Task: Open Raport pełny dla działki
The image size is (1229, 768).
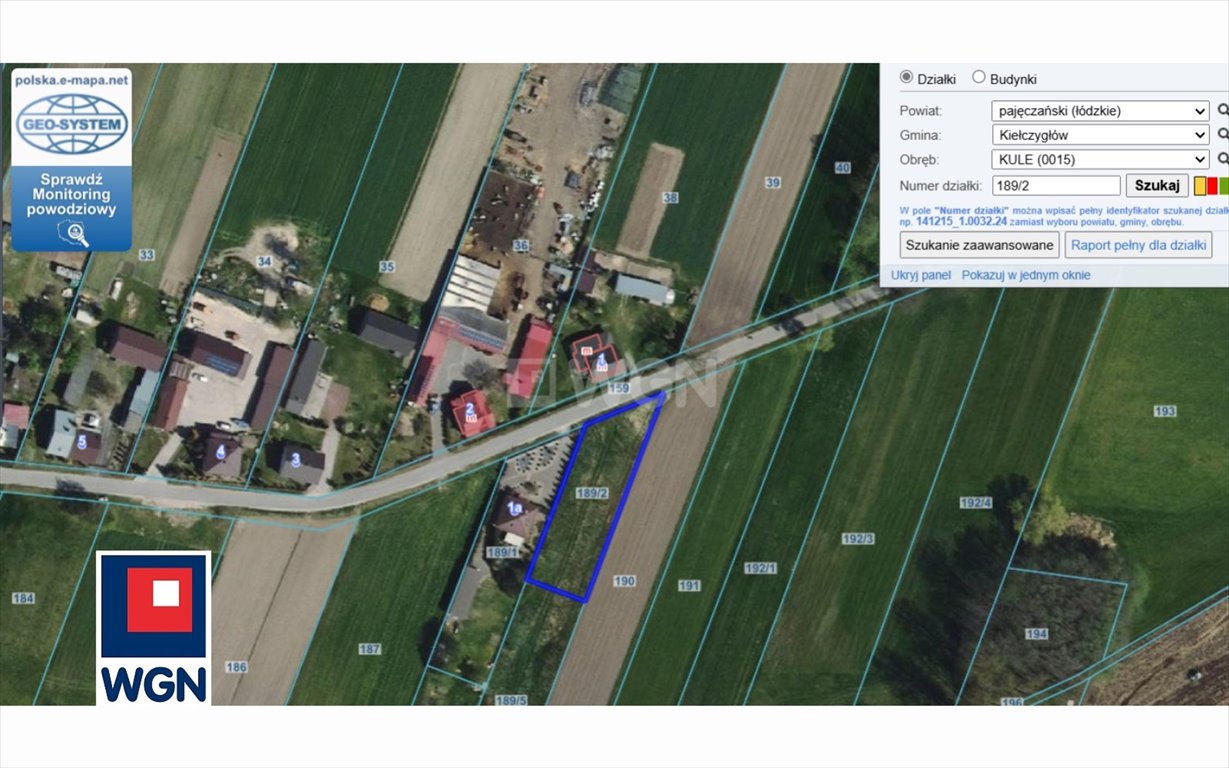Action: pos(1137,244)
